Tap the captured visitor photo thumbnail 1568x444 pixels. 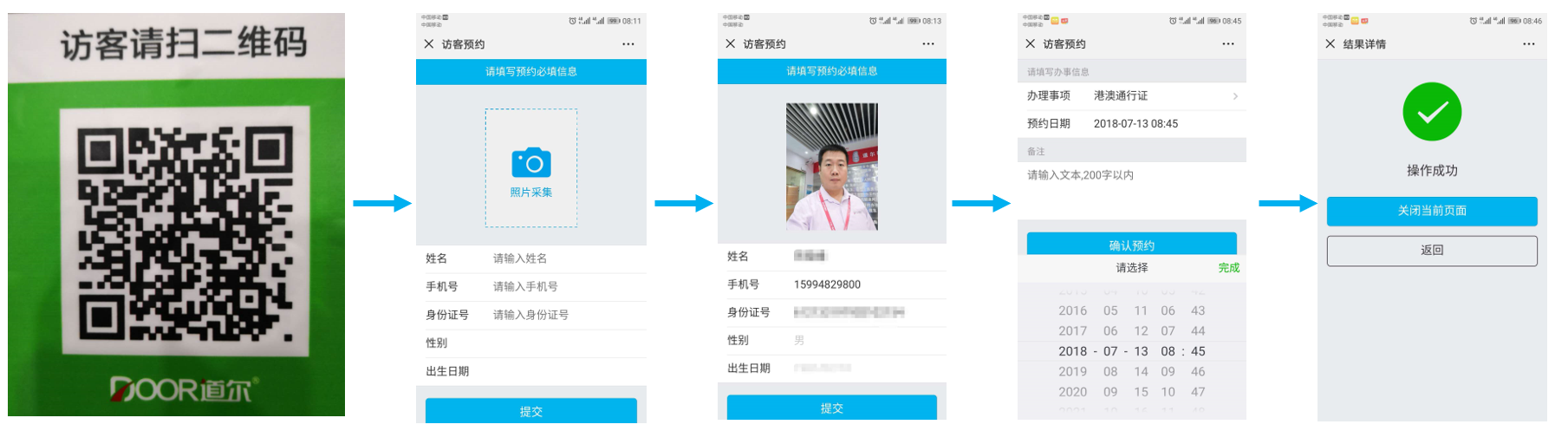pyautogui.click(x=831, y=166)
